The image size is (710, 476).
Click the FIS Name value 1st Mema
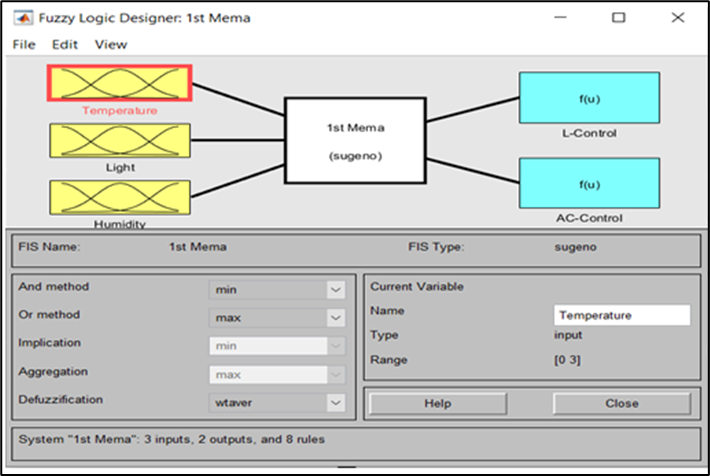(x=198, y=247)
